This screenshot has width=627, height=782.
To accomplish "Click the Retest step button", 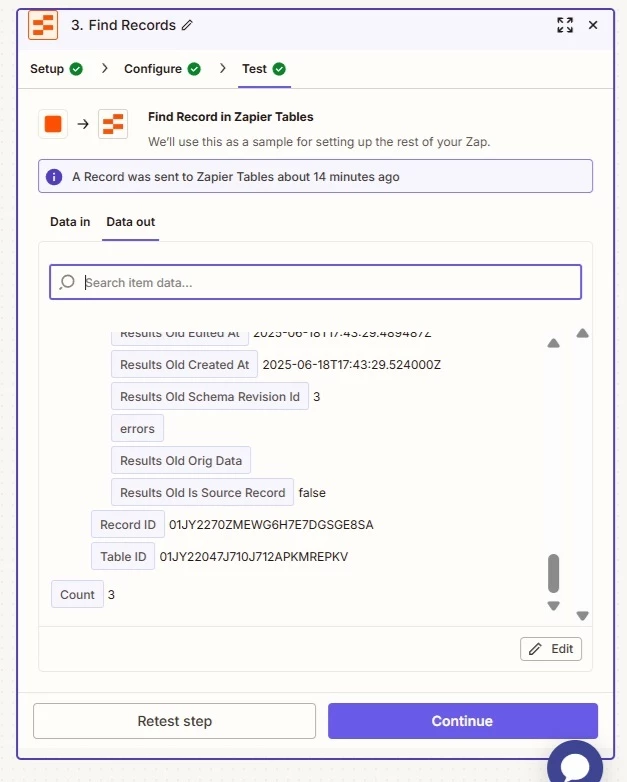I will pyautogui.click(x=175, y=721).
